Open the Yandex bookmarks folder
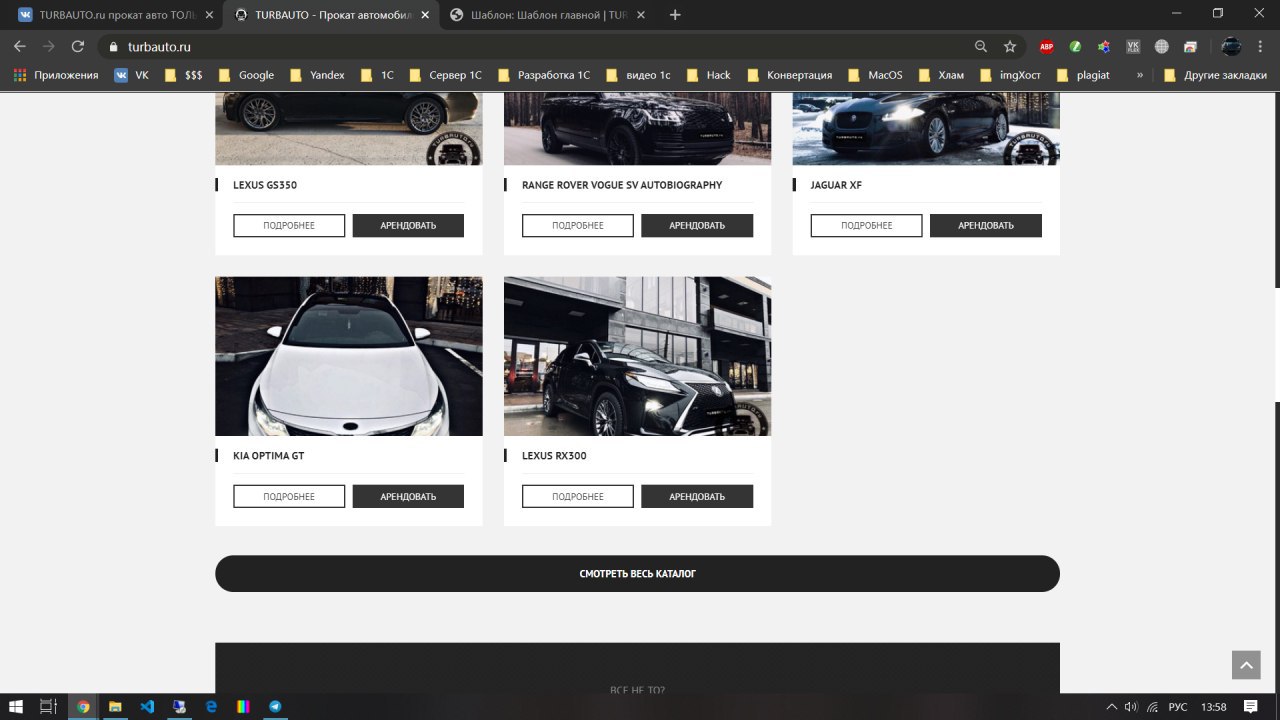Viewport: 1280px width, 720px height. tap(317, 75)
